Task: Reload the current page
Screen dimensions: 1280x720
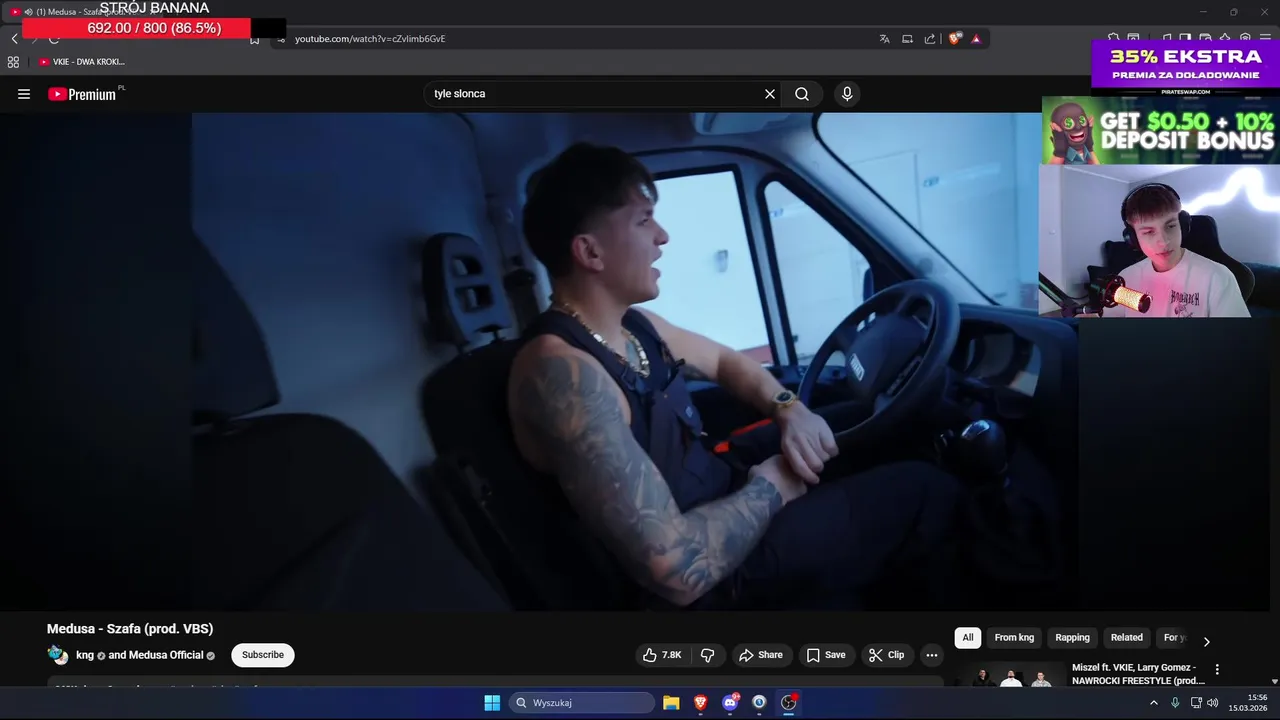Action: (54, 41)
